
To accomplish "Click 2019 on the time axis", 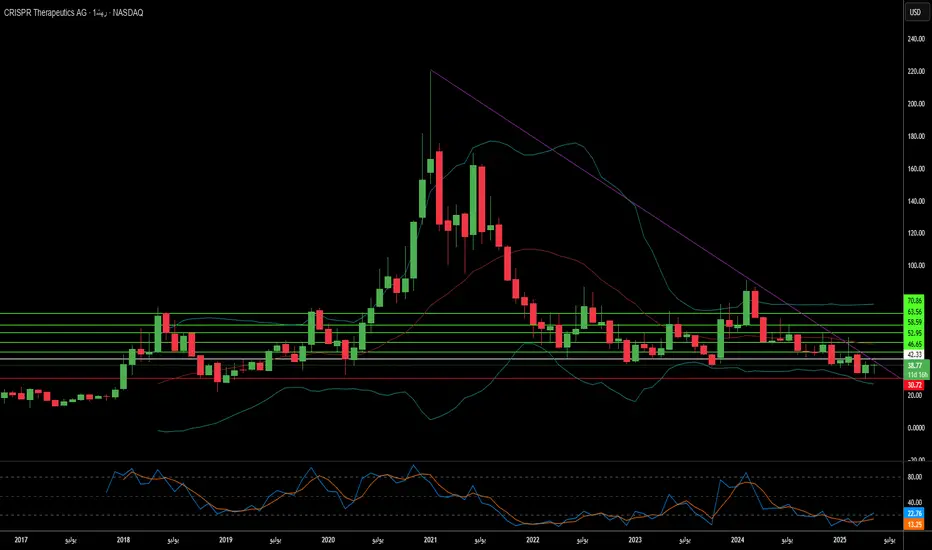I will (225, 540).
